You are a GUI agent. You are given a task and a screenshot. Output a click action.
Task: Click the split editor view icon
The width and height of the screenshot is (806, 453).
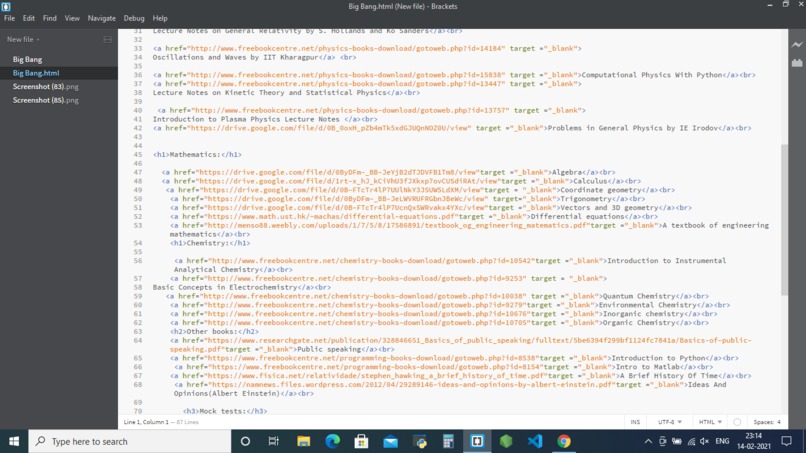click(107, 40)
